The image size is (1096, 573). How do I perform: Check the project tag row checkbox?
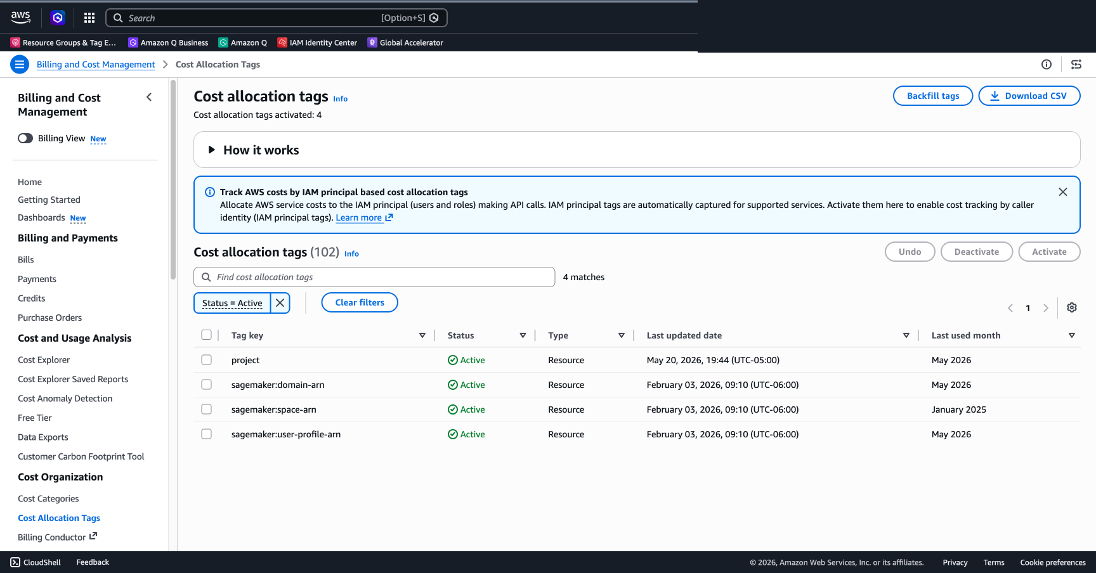point(206,360)
